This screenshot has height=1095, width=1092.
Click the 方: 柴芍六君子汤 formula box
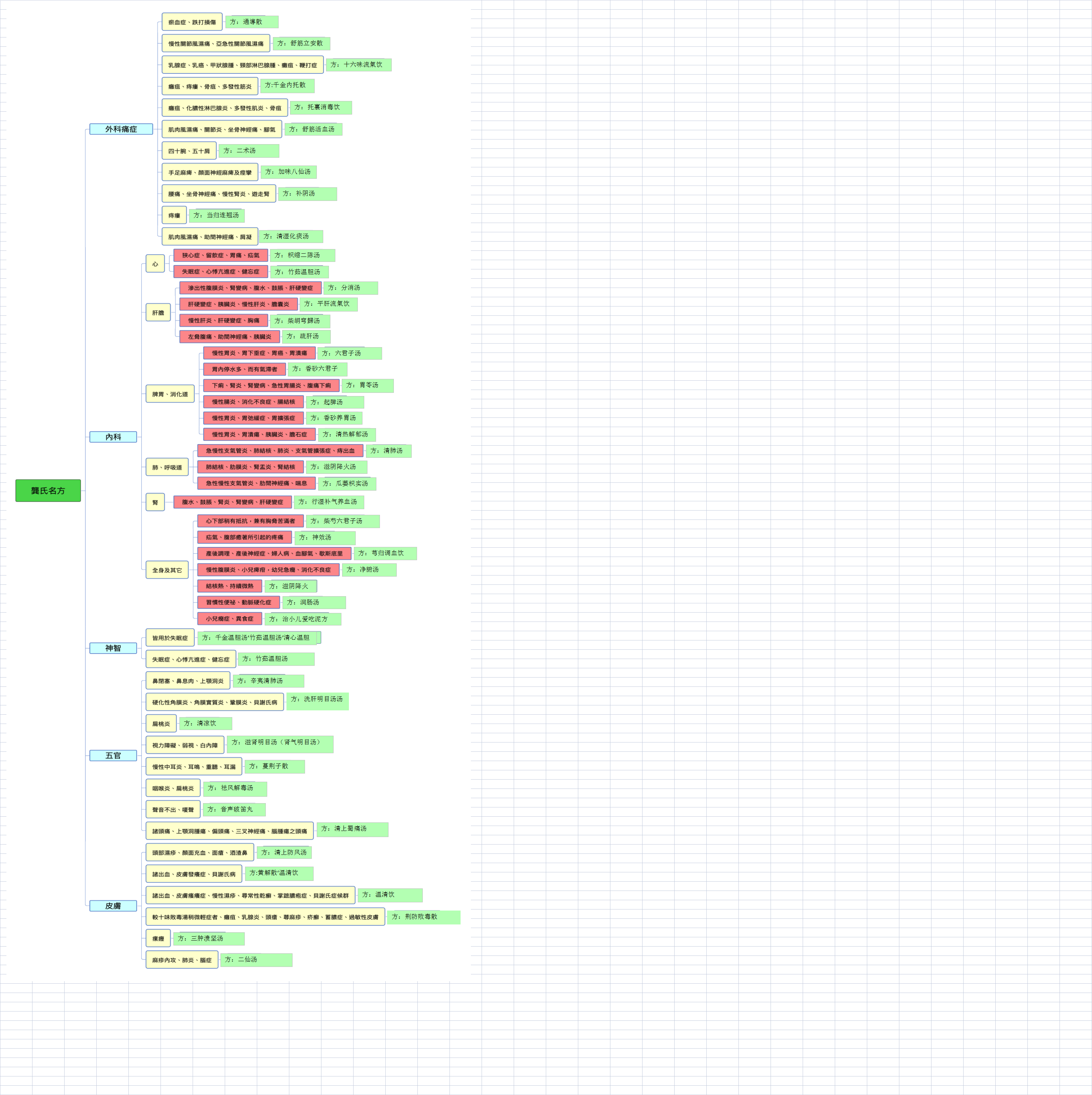343,521
